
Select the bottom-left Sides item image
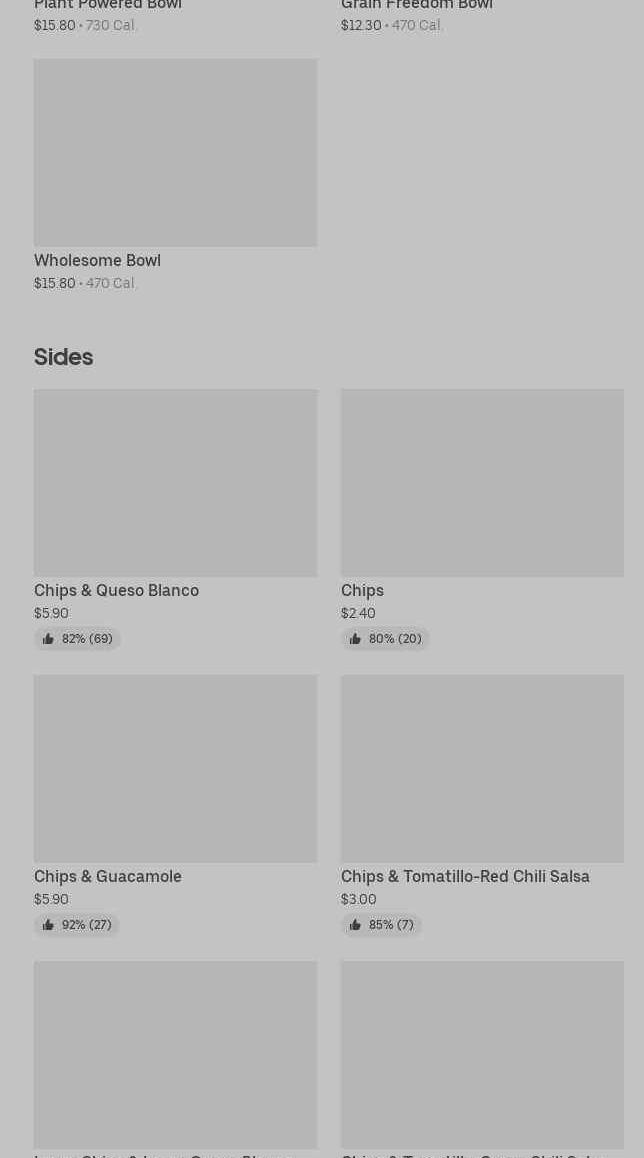175,1054
